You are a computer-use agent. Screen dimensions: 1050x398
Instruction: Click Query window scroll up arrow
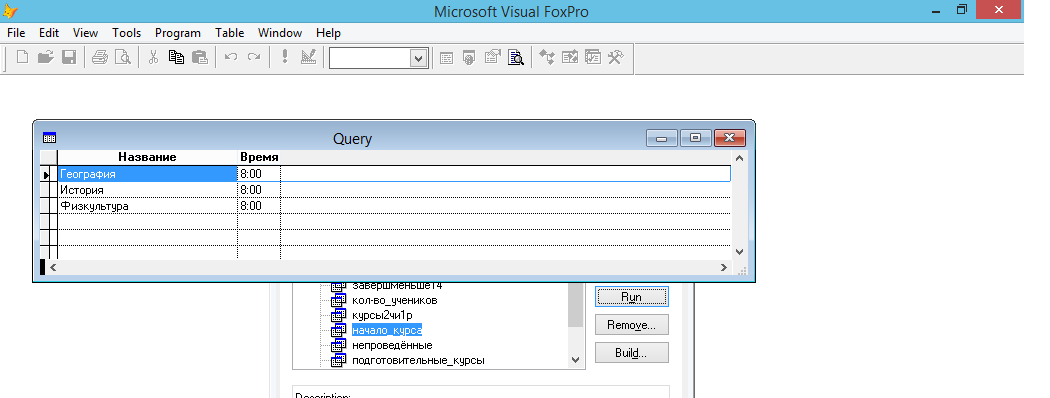pyautogui.click(x=739, y=158)
